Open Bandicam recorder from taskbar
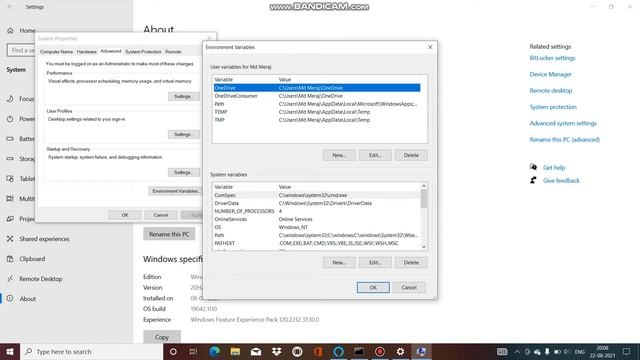This screenshot has width=640, height=360. (x=380, y=351)
